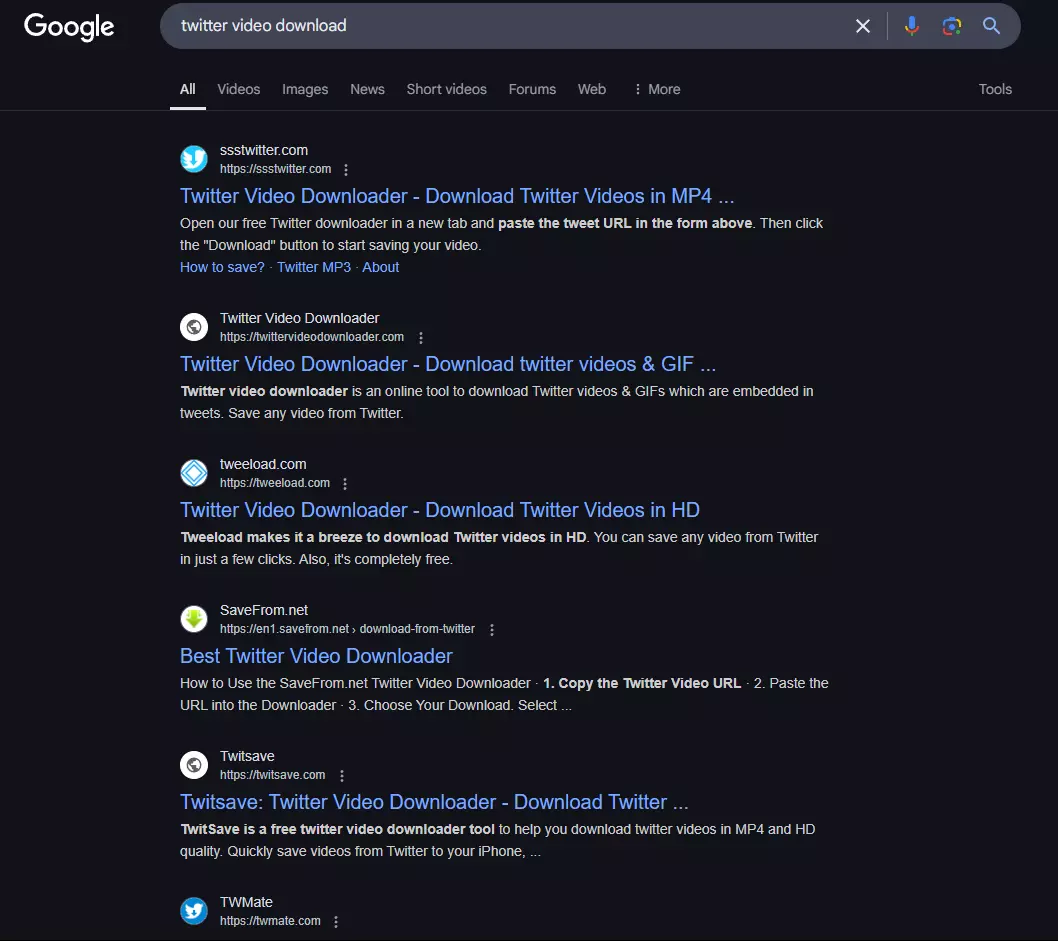The width and height of the screenshot is (1058, 941).
Task: Start voice search with the microphone icon
Action: point(912,26)
